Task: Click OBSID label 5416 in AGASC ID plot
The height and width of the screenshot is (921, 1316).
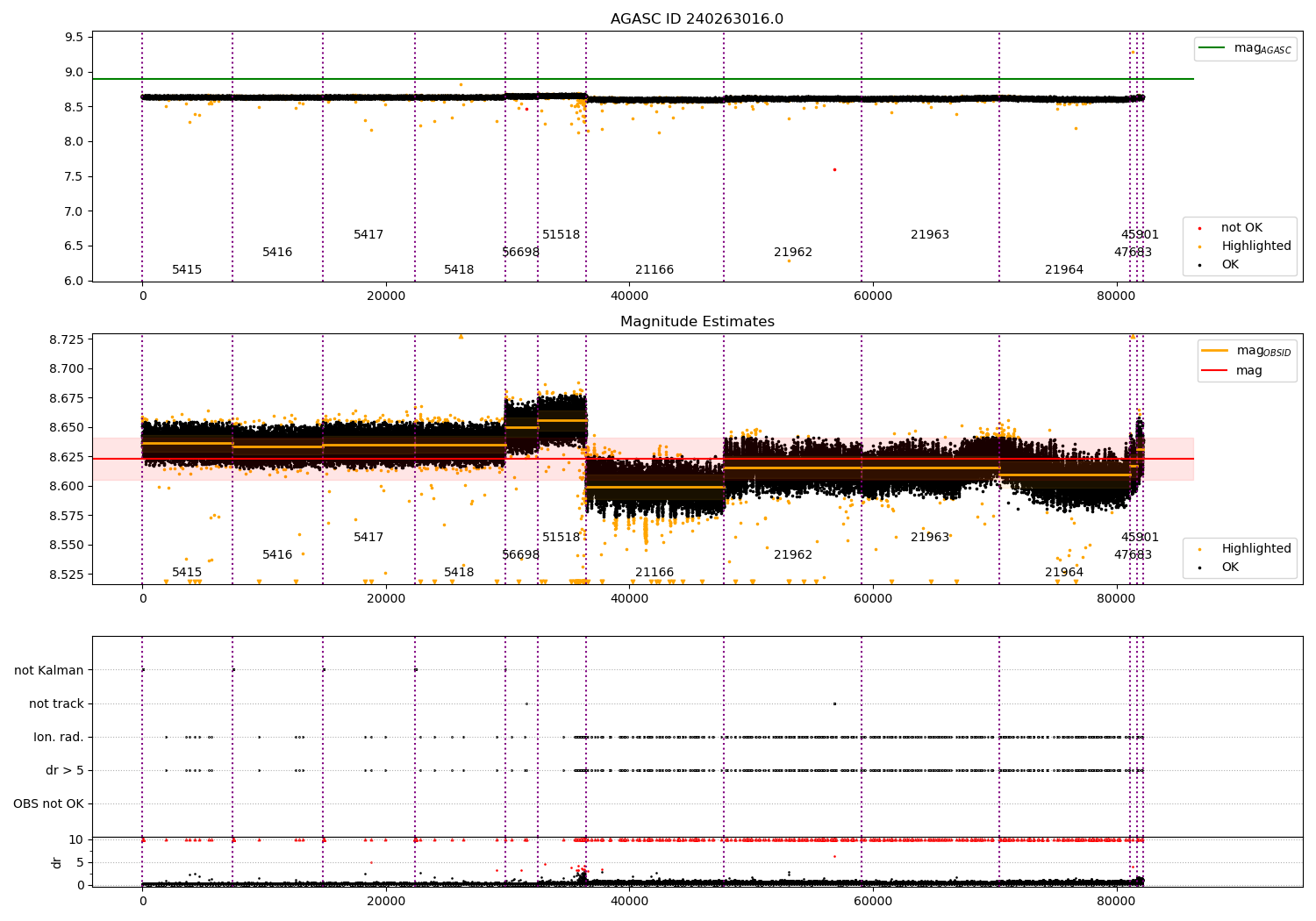Action: 277,252
